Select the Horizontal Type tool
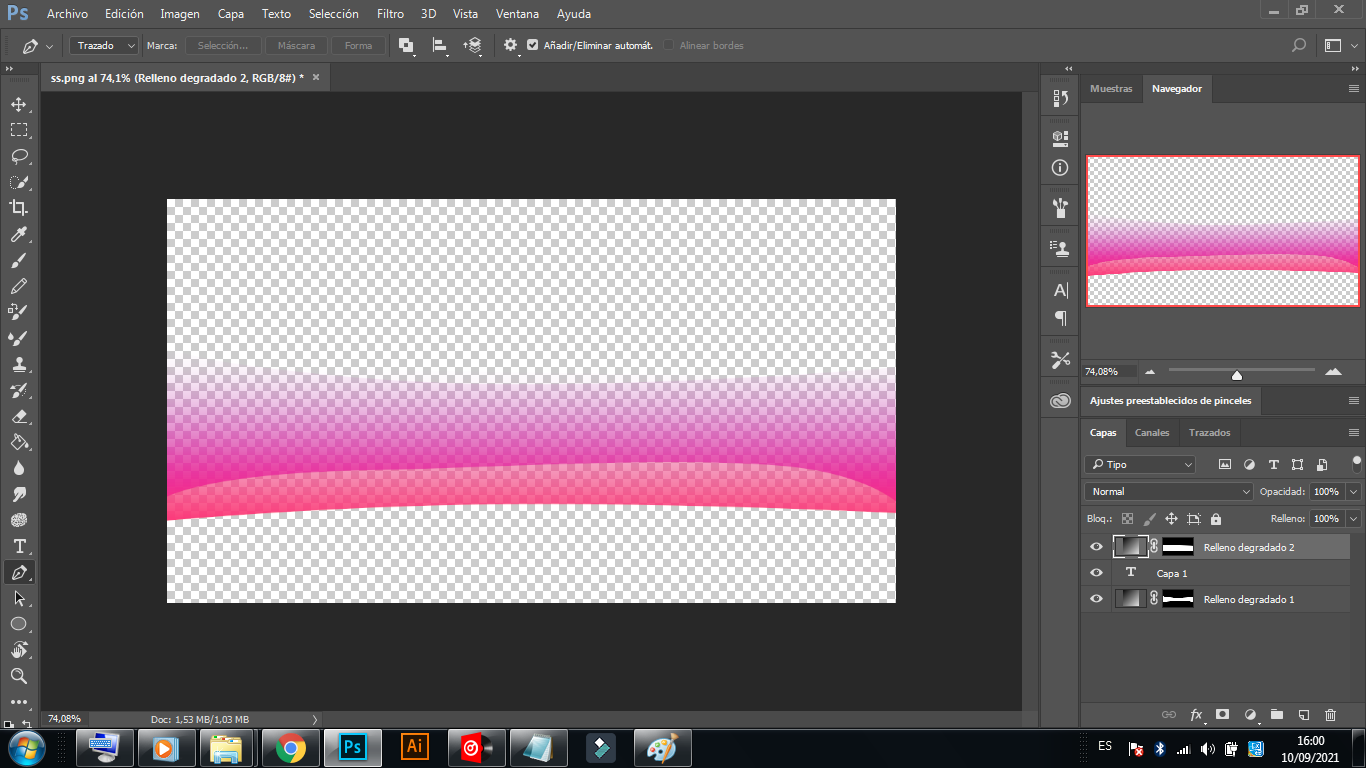The height and width of the screenshot is (768, 1366). pyautogui.click(x=19, y=546)
